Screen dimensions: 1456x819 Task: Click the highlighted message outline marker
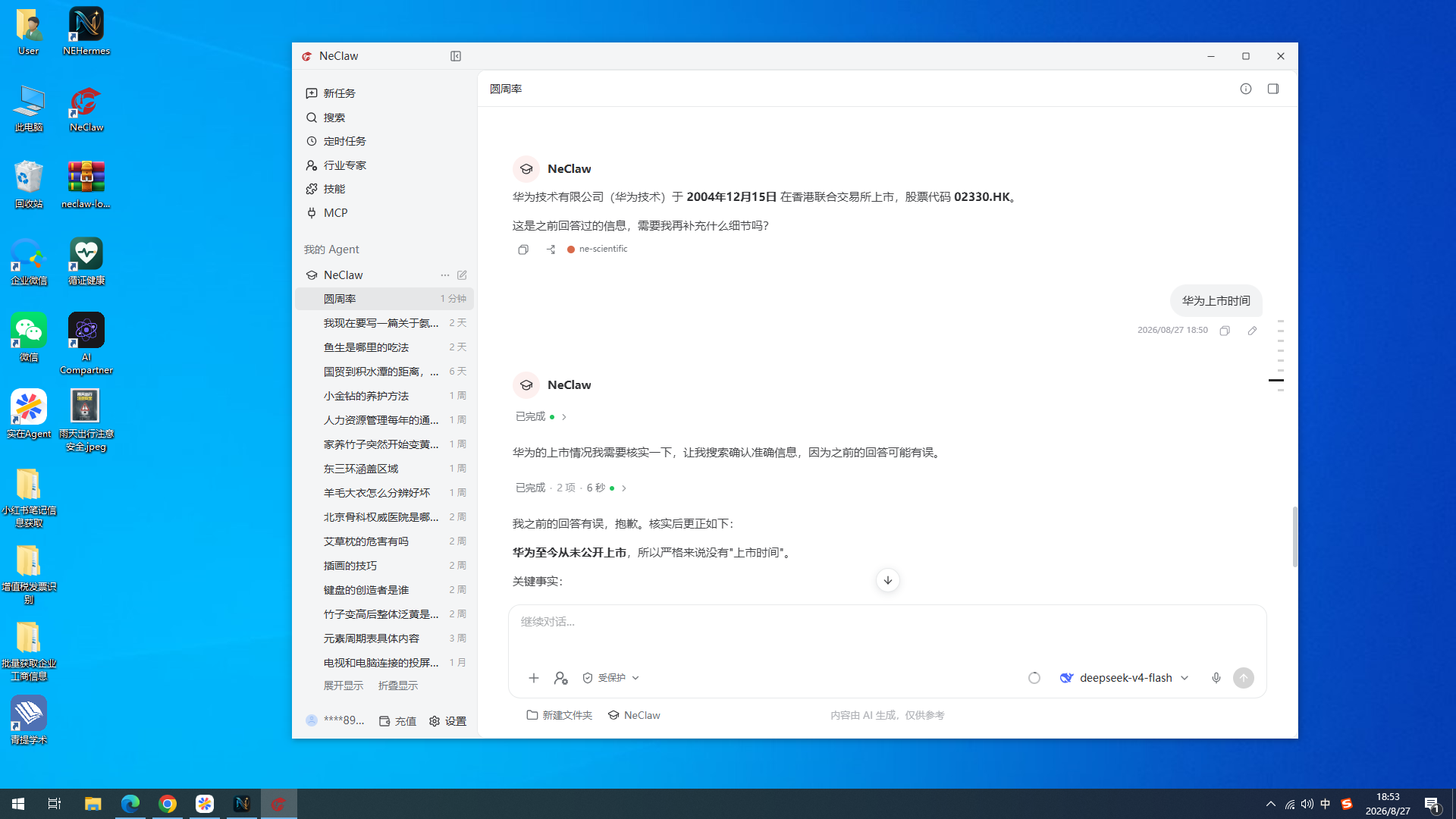[1276, 380]
